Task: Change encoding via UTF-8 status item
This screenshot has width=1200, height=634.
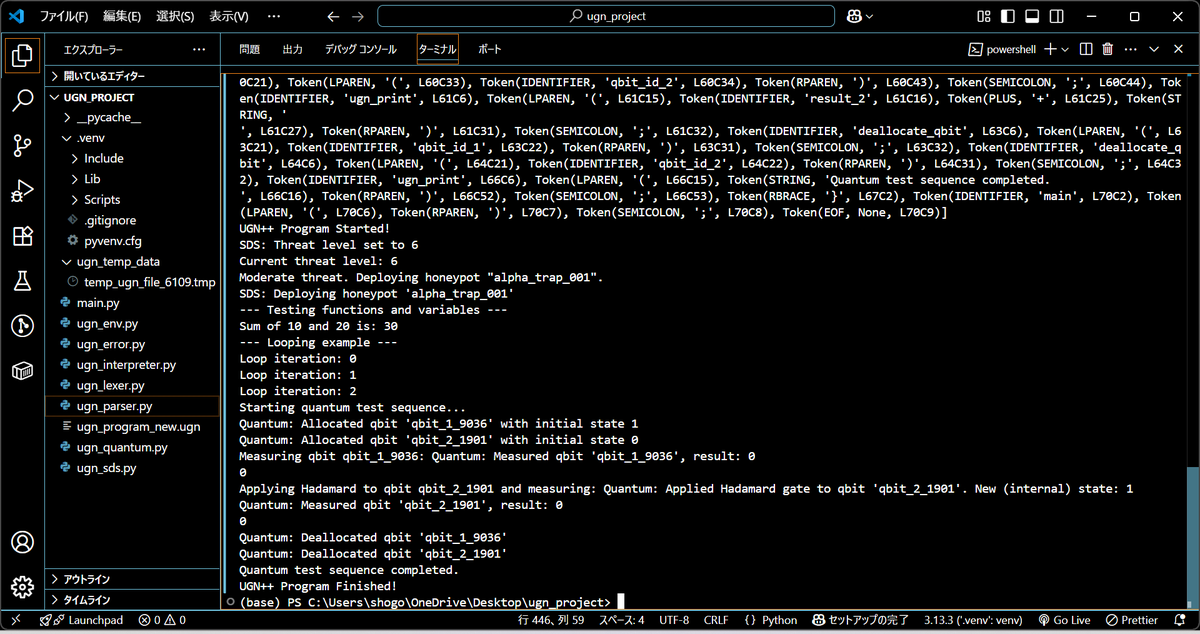Action: [673, 620]
